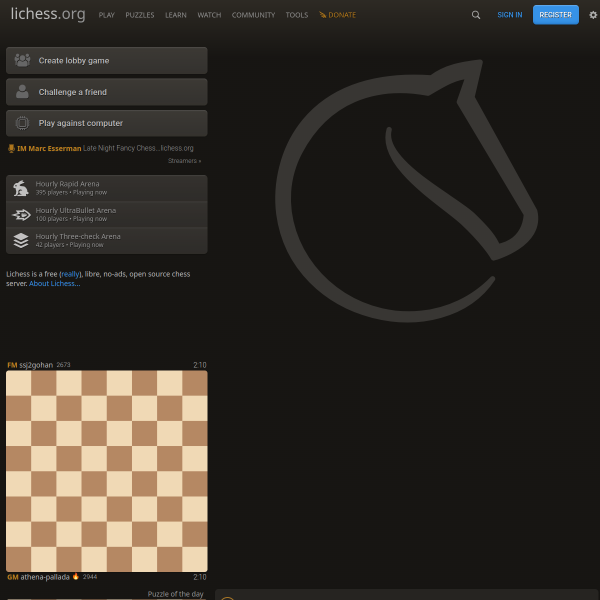Open the Streamers » link
This screenshot has width=600, height=600.
tap(184, 161)
